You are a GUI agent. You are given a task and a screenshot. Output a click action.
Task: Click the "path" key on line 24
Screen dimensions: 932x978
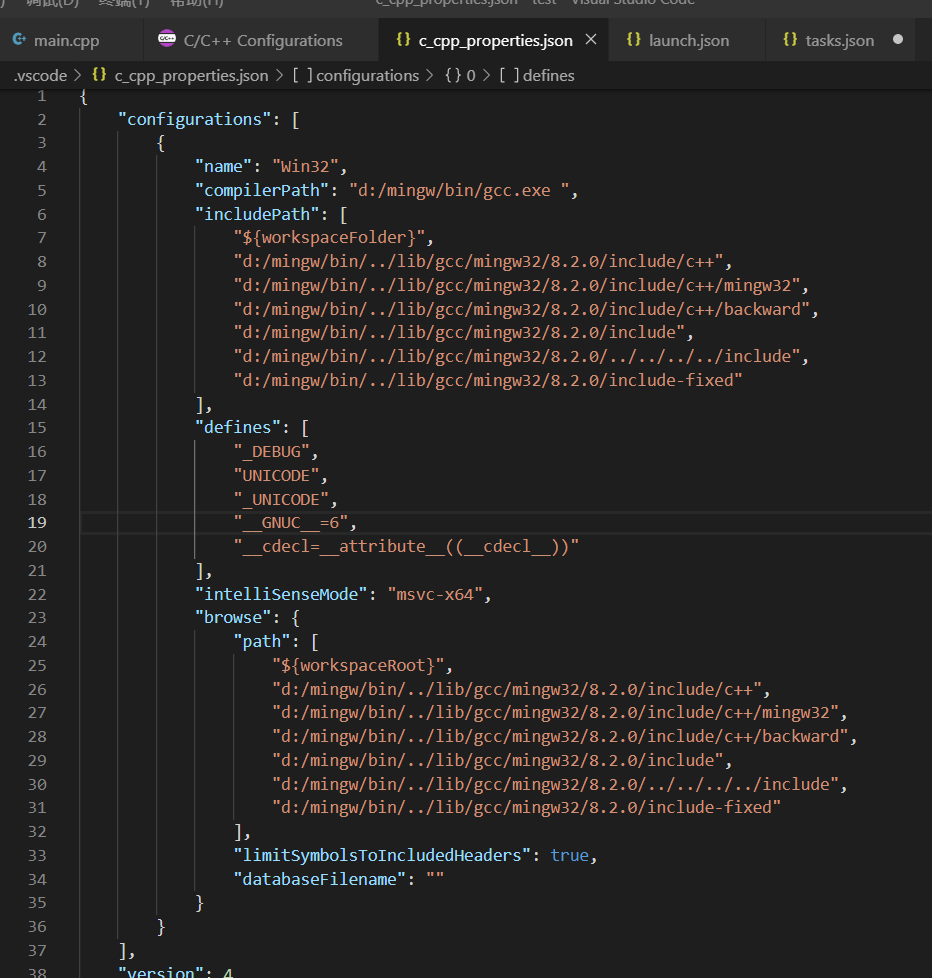pyautogui.click(x=262, y=642)
